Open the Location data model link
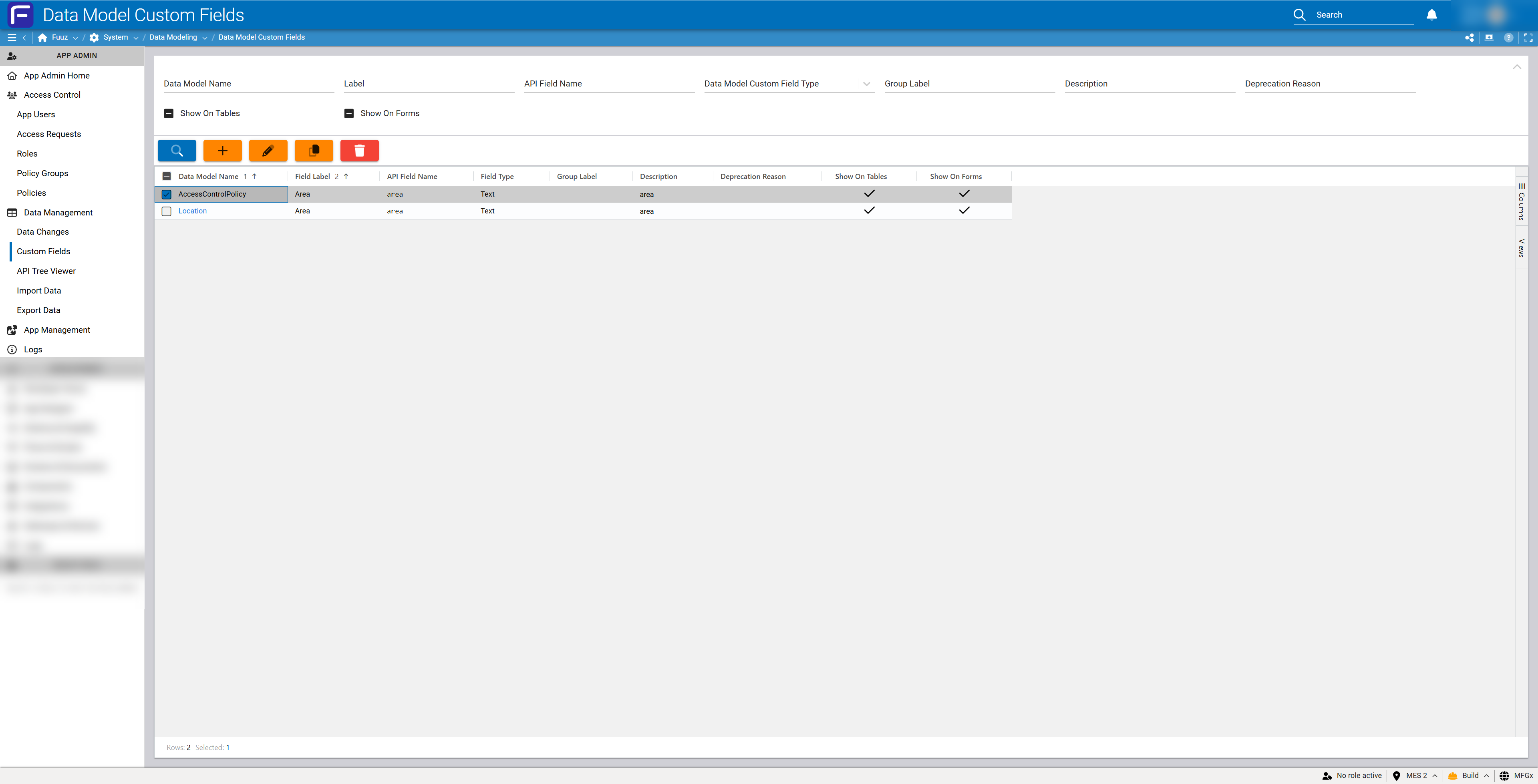Viewport: 1538px width, 784px height. pyautogui.click(x=192, y=211)
